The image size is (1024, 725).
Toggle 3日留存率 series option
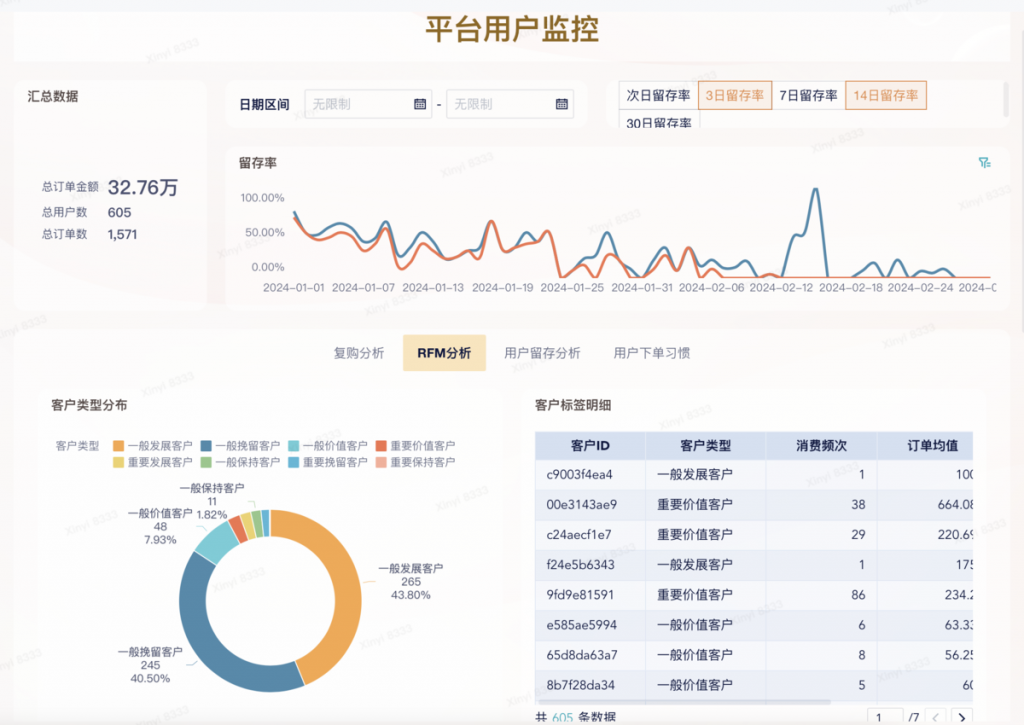point(735,95)
